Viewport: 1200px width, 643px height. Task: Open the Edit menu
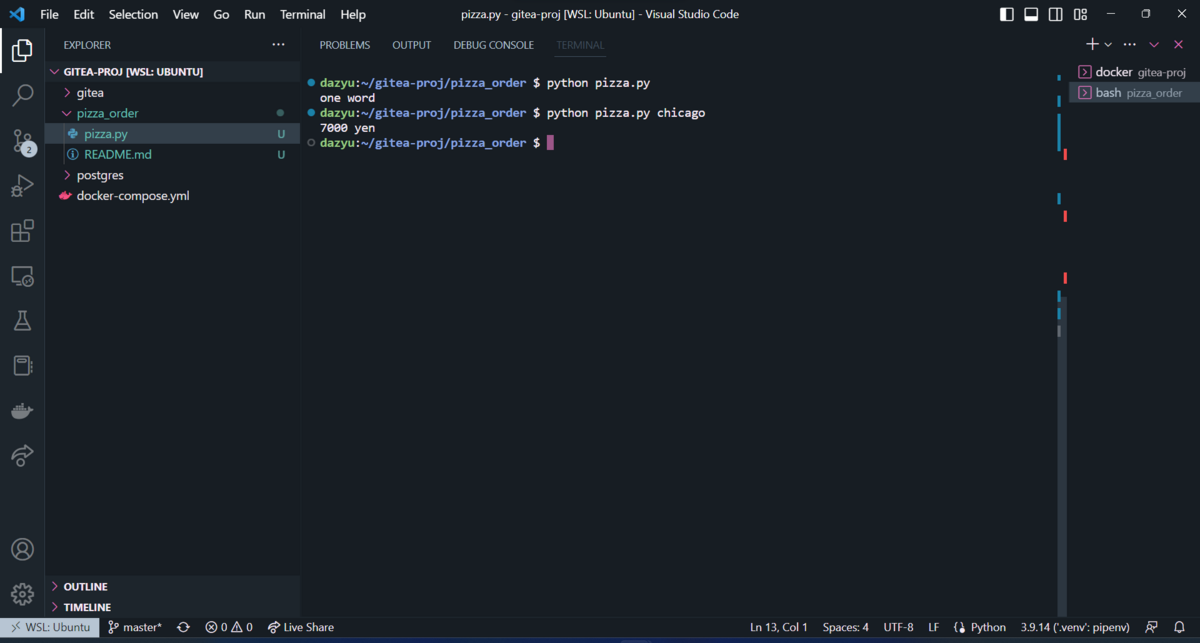(x=84, y=15)
